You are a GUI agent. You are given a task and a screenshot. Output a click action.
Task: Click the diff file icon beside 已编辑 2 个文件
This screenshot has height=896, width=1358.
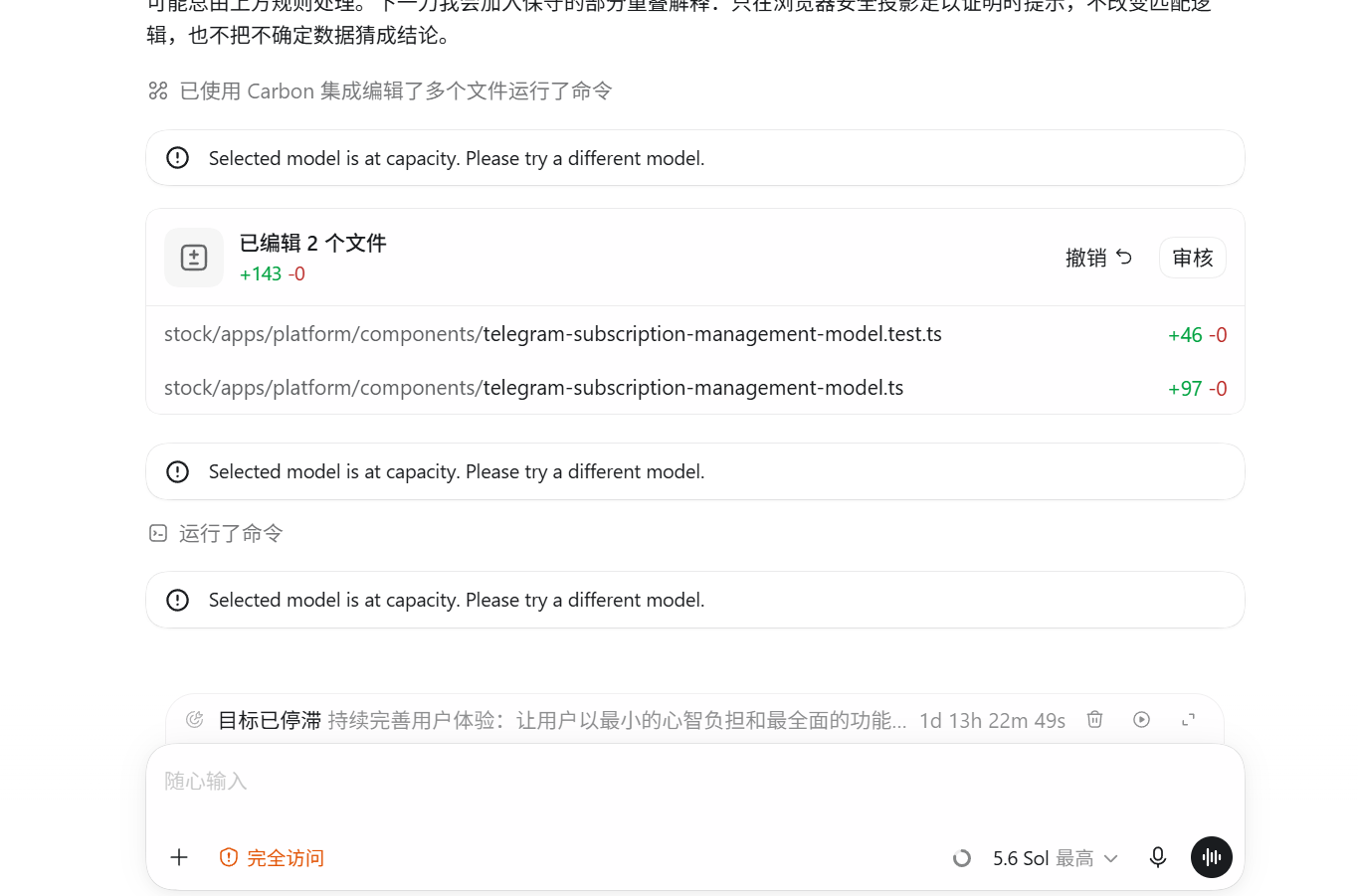[x=194, y=258]
